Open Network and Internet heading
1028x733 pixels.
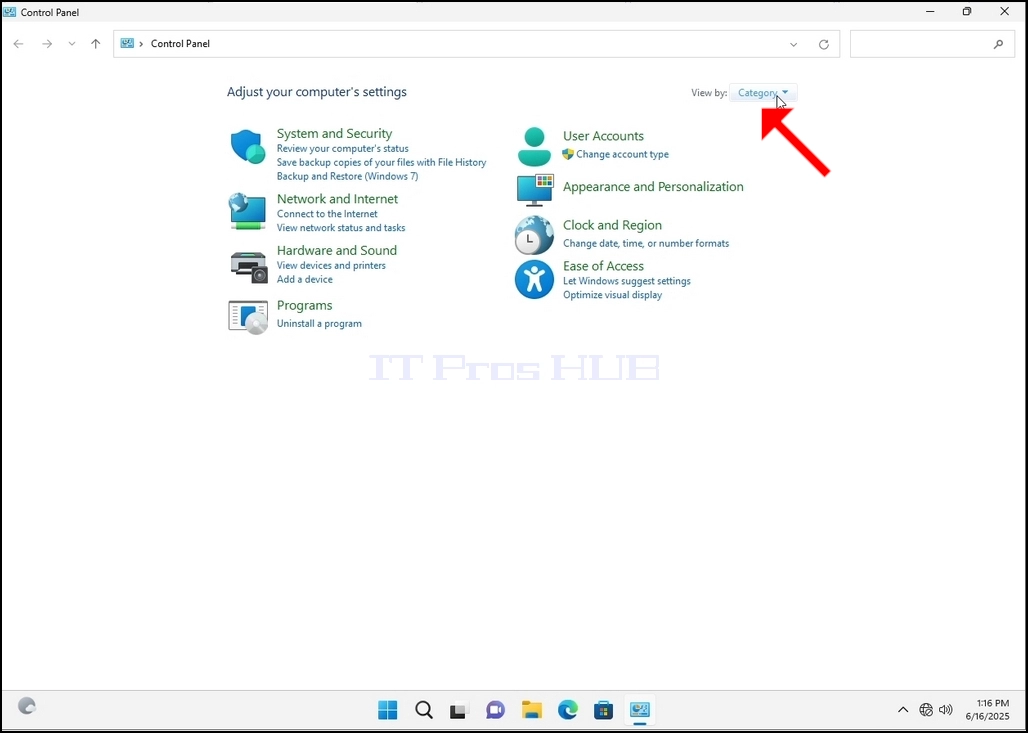(x=337, y=199)
